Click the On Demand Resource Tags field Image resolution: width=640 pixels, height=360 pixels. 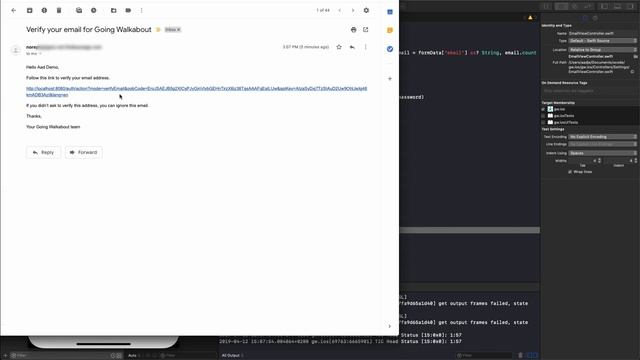tap(589, 91)
